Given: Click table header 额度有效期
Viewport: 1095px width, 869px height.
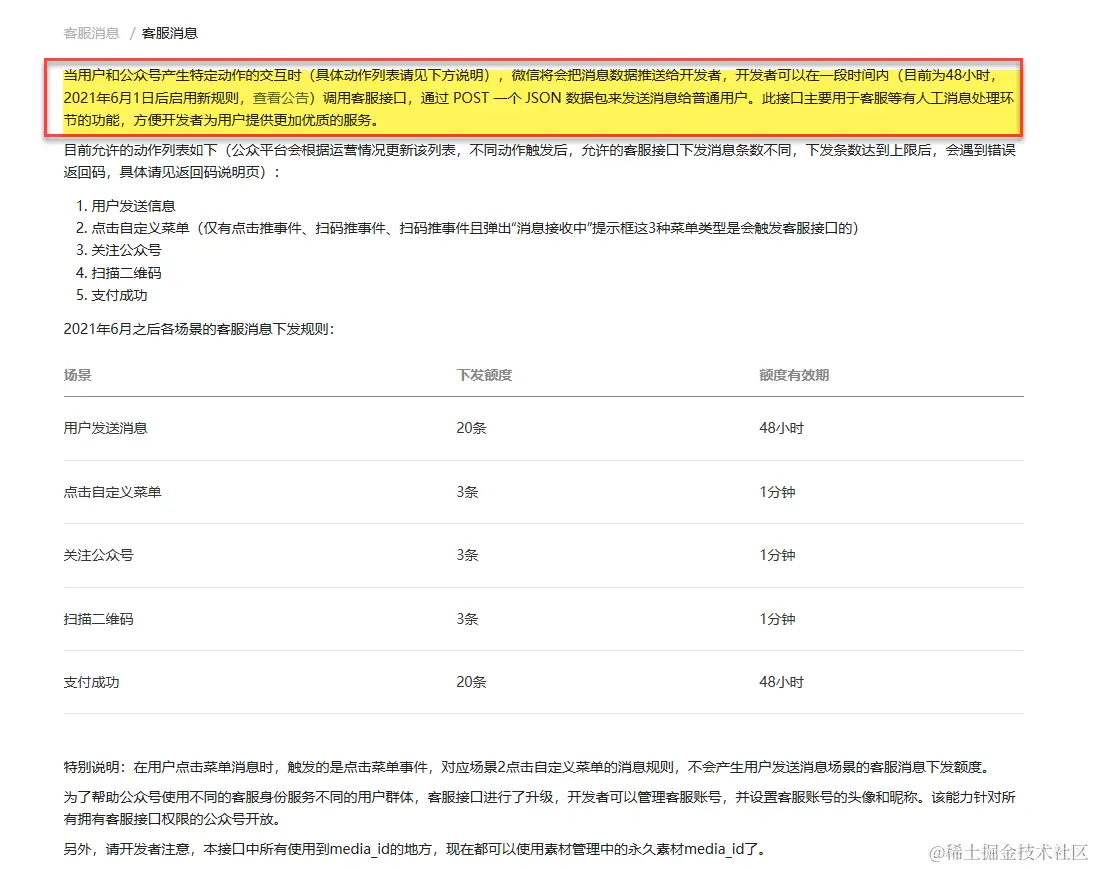Looking at the screenshot, I should [794, 375].
